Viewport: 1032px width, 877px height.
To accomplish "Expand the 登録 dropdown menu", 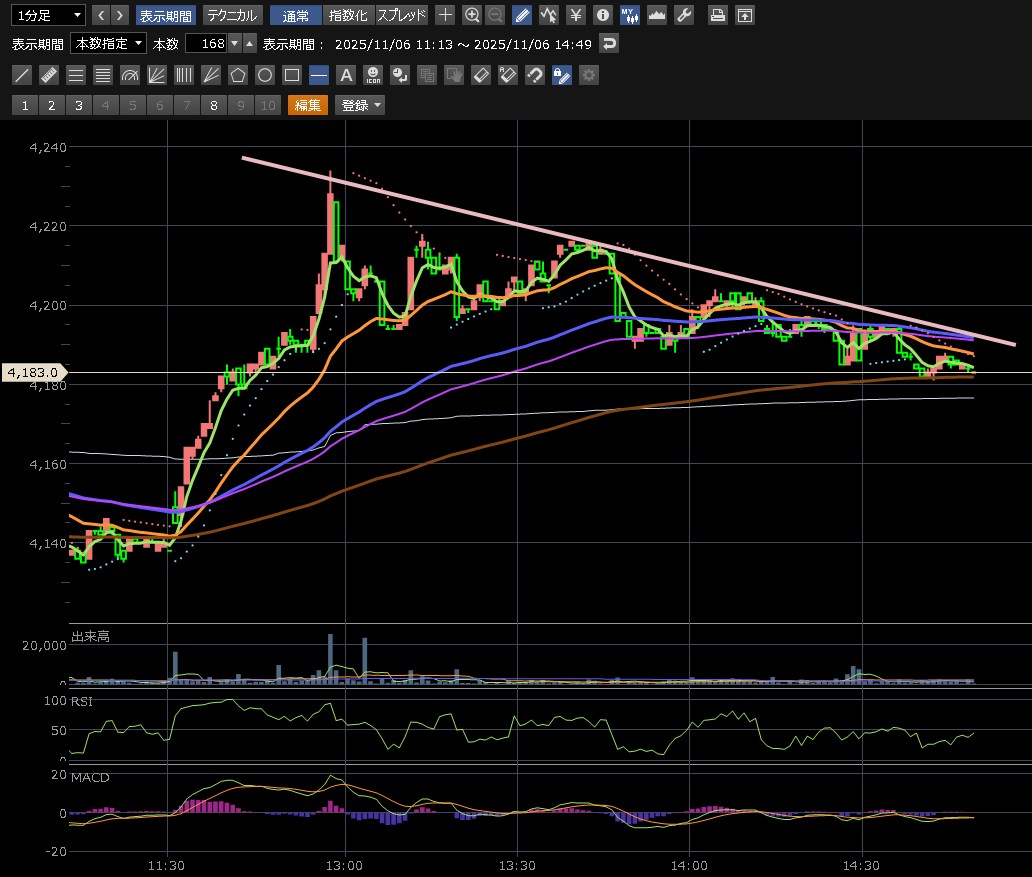I will coord(361,105).
